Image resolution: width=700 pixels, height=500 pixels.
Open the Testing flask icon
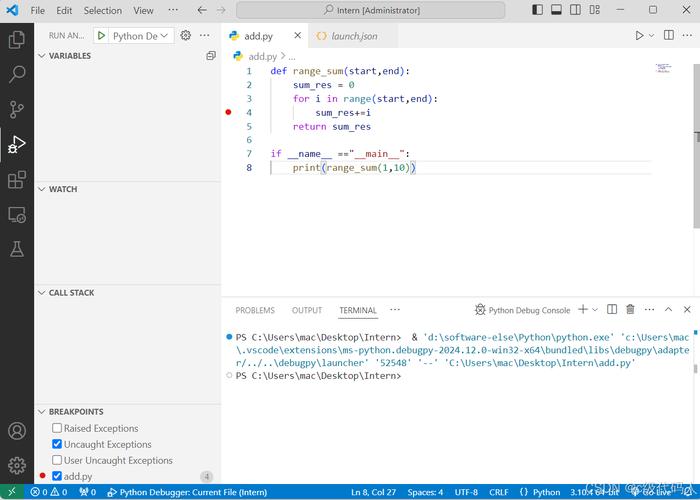point(17,249)
